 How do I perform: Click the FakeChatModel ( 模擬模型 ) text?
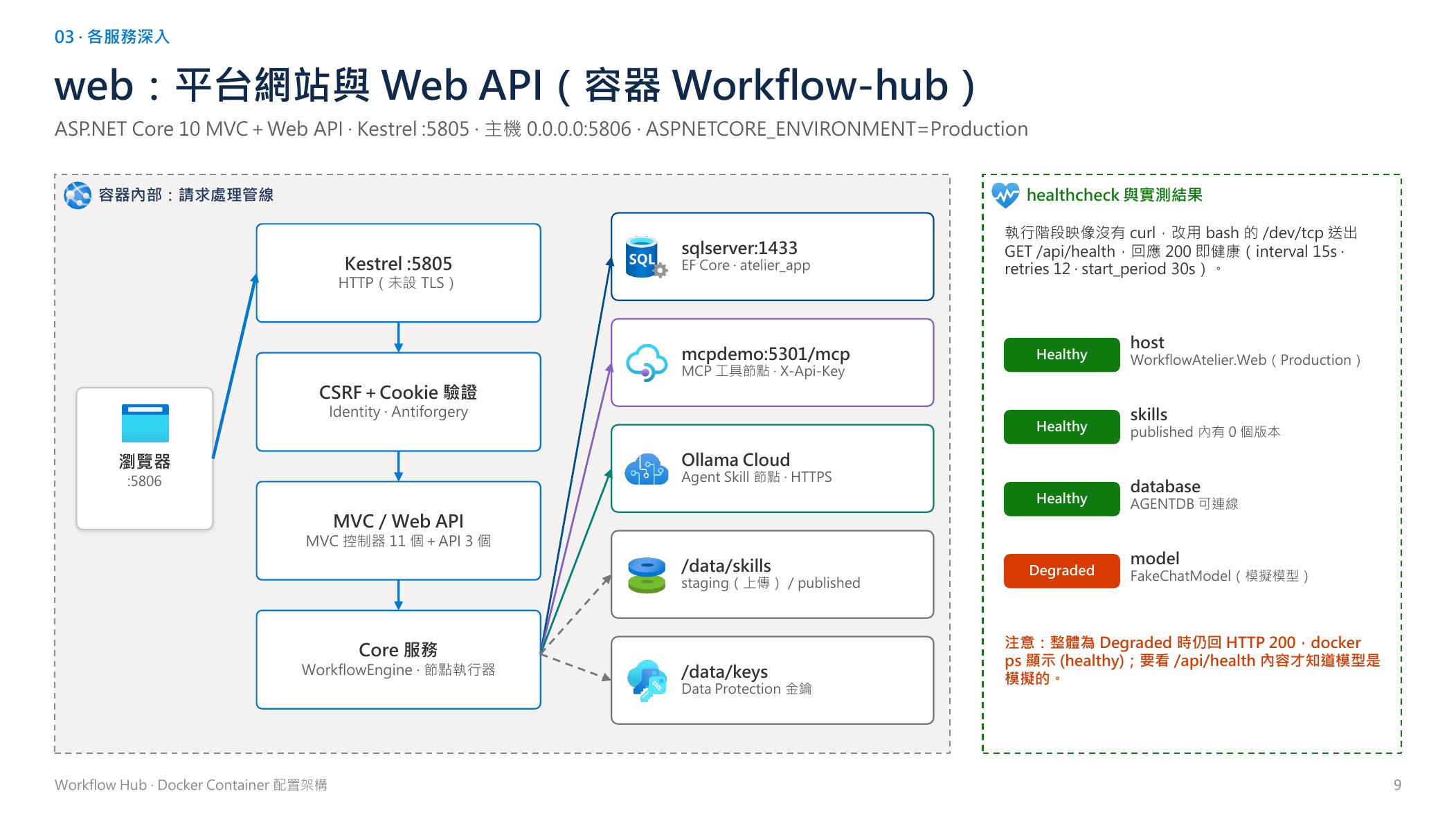(x=1219, y=576)
